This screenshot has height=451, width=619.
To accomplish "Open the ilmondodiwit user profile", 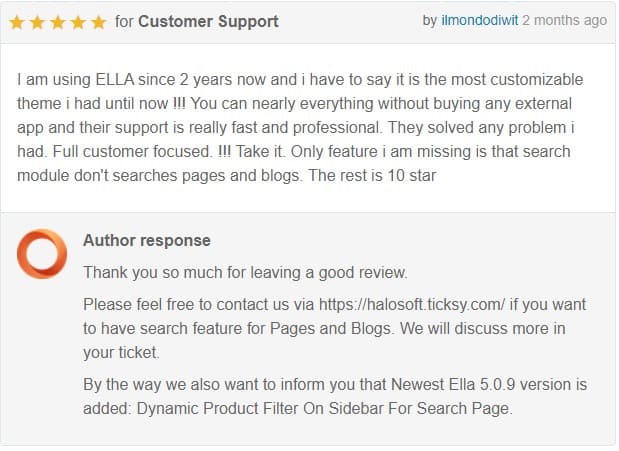I will click(480, 21).
